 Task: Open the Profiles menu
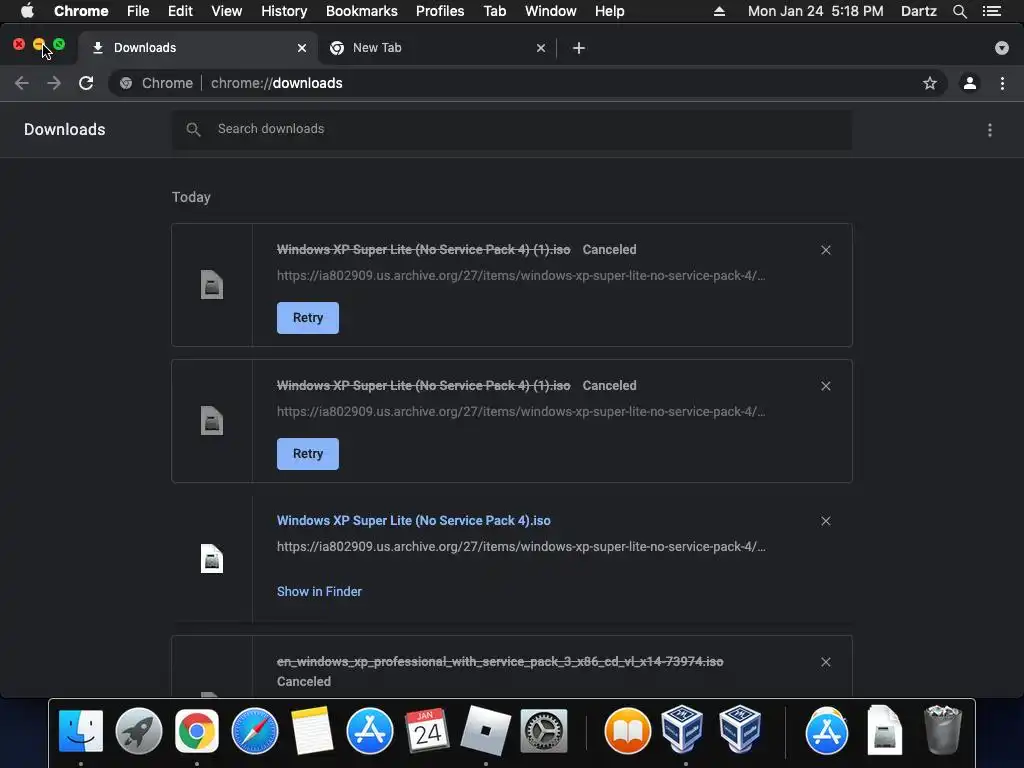[x=440, y=11]
